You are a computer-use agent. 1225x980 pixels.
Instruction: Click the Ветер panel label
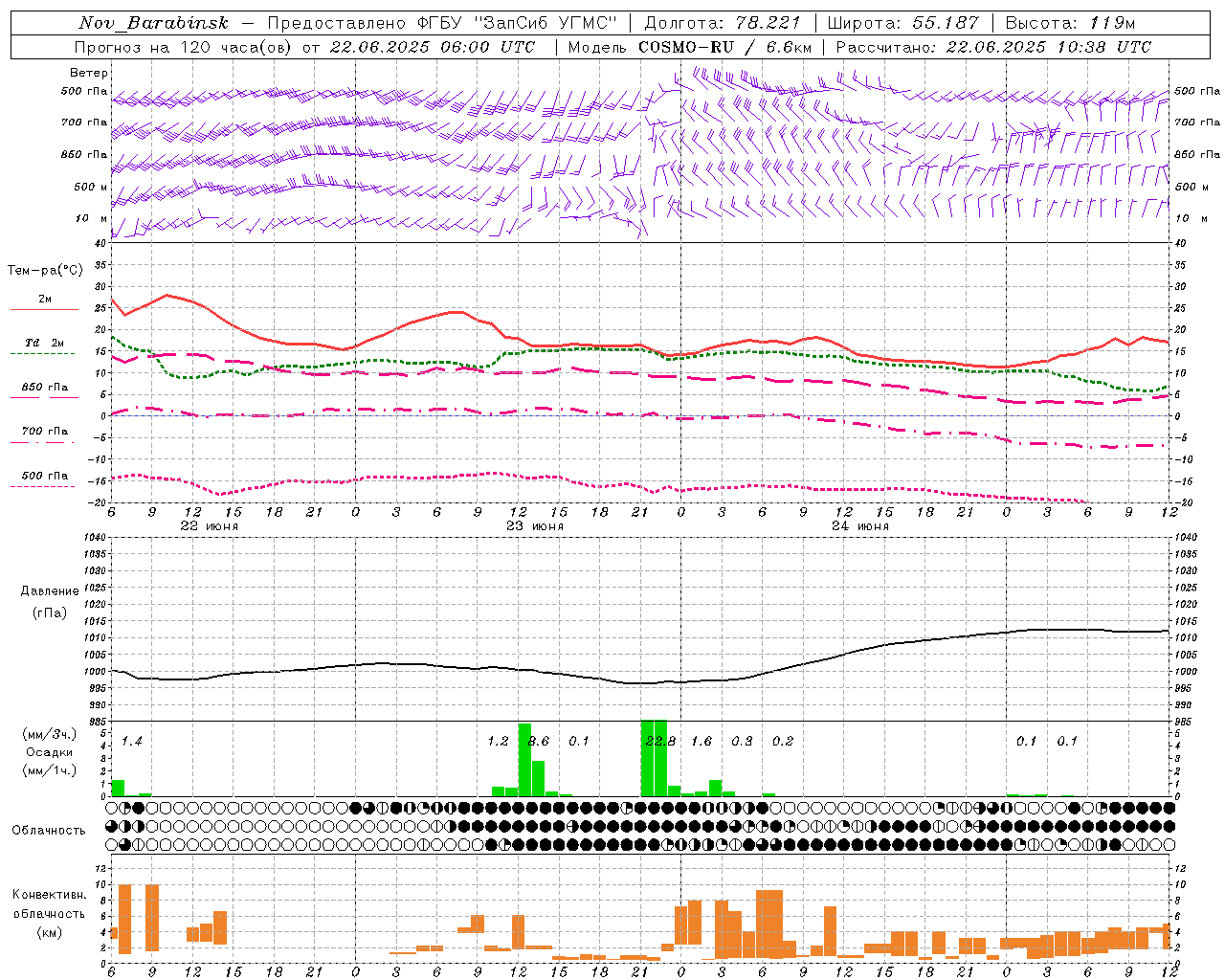pyautogui.click(x=89, y=73)
